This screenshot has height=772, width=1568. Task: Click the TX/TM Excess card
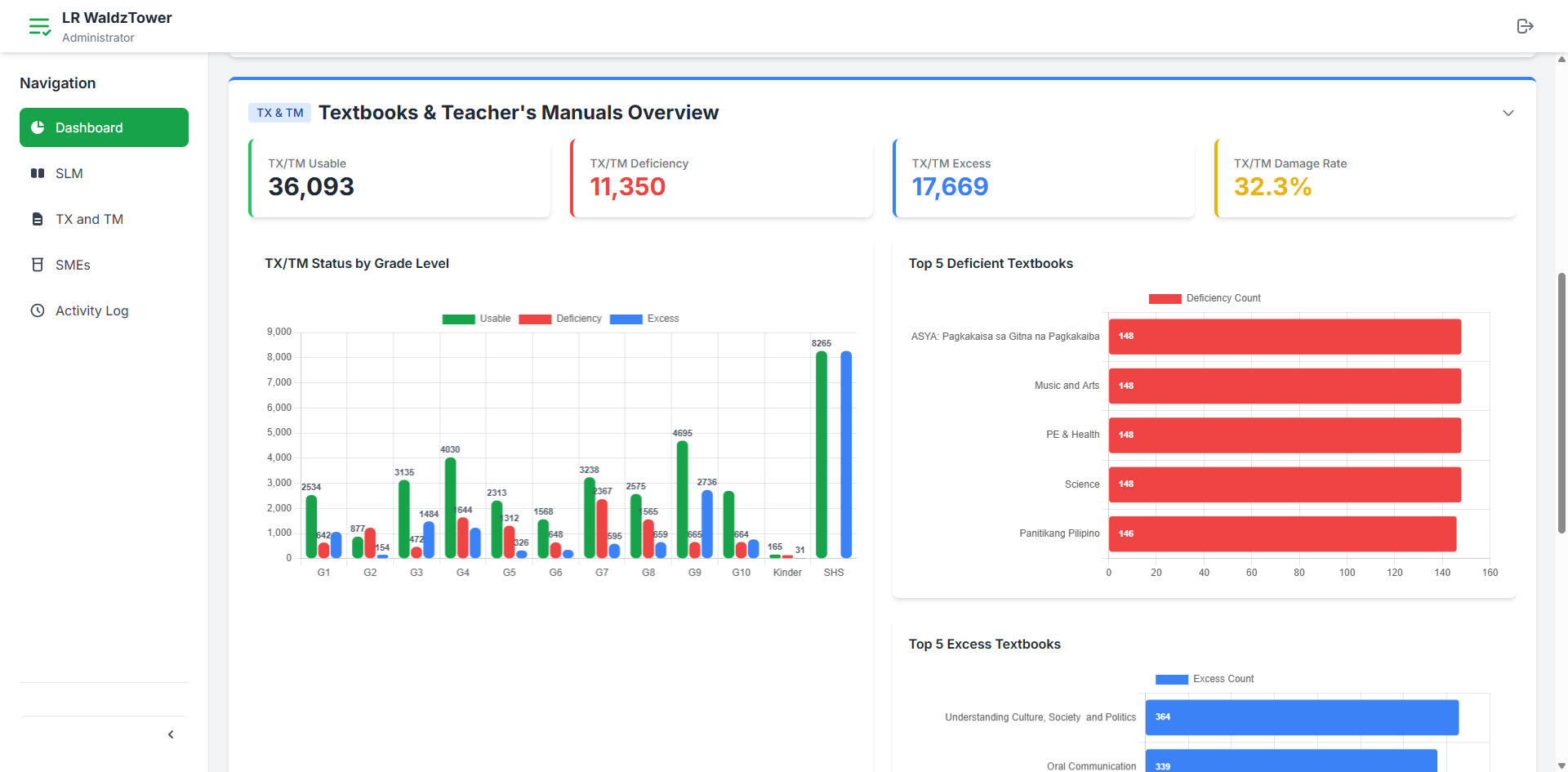(1043, 178)
